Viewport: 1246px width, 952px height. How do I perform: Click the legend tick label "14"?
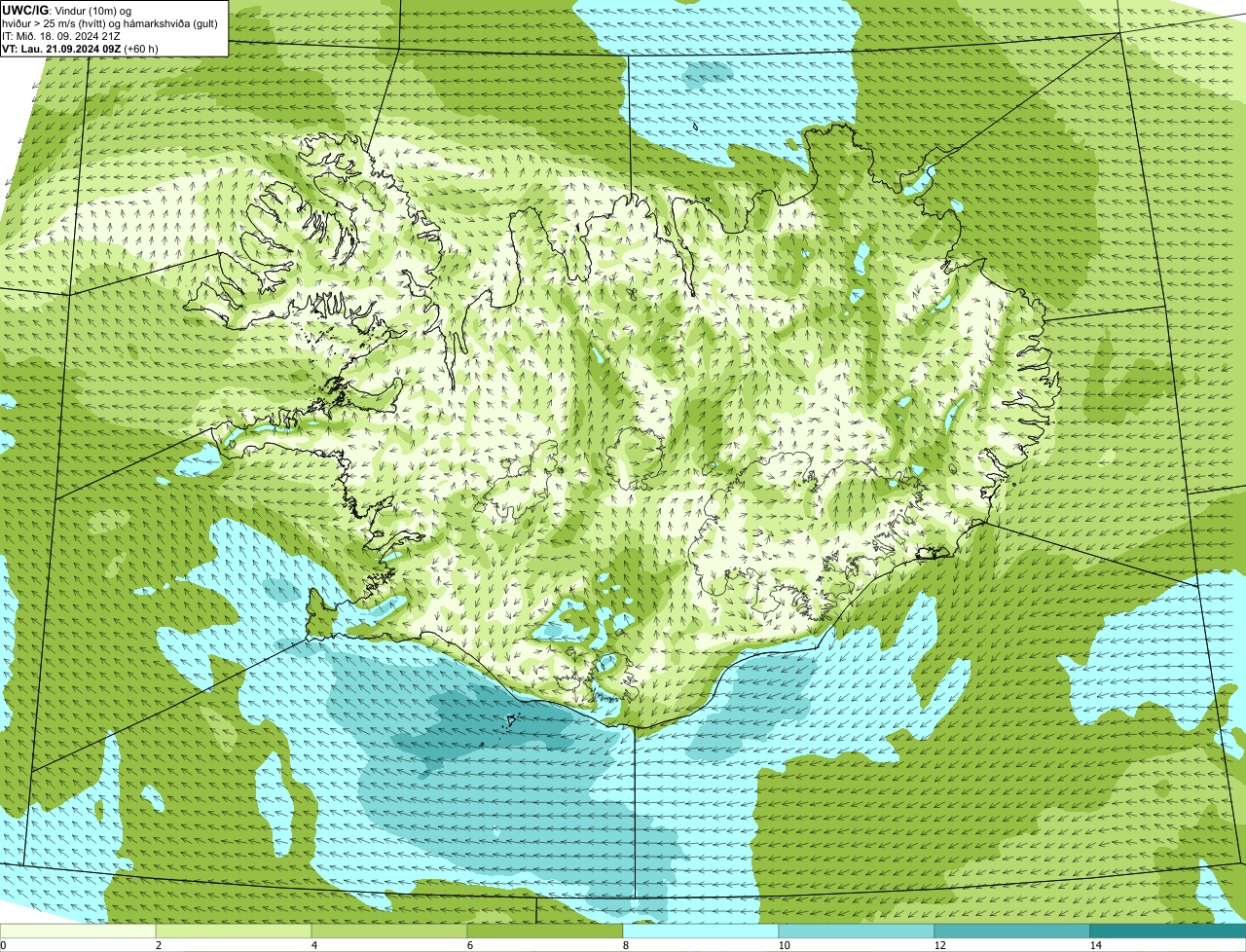1095,945
